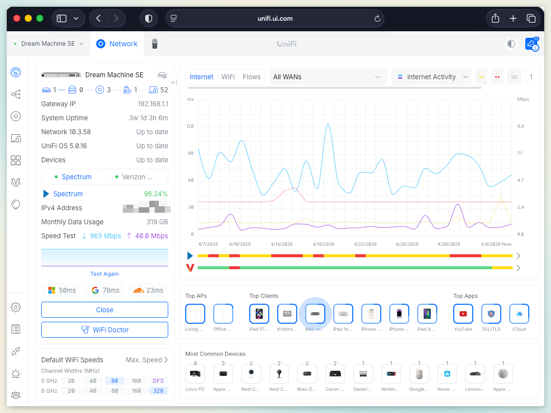Open the Admins people icon in sidebar
Screen dimensions: 551x413
[16, 395]
